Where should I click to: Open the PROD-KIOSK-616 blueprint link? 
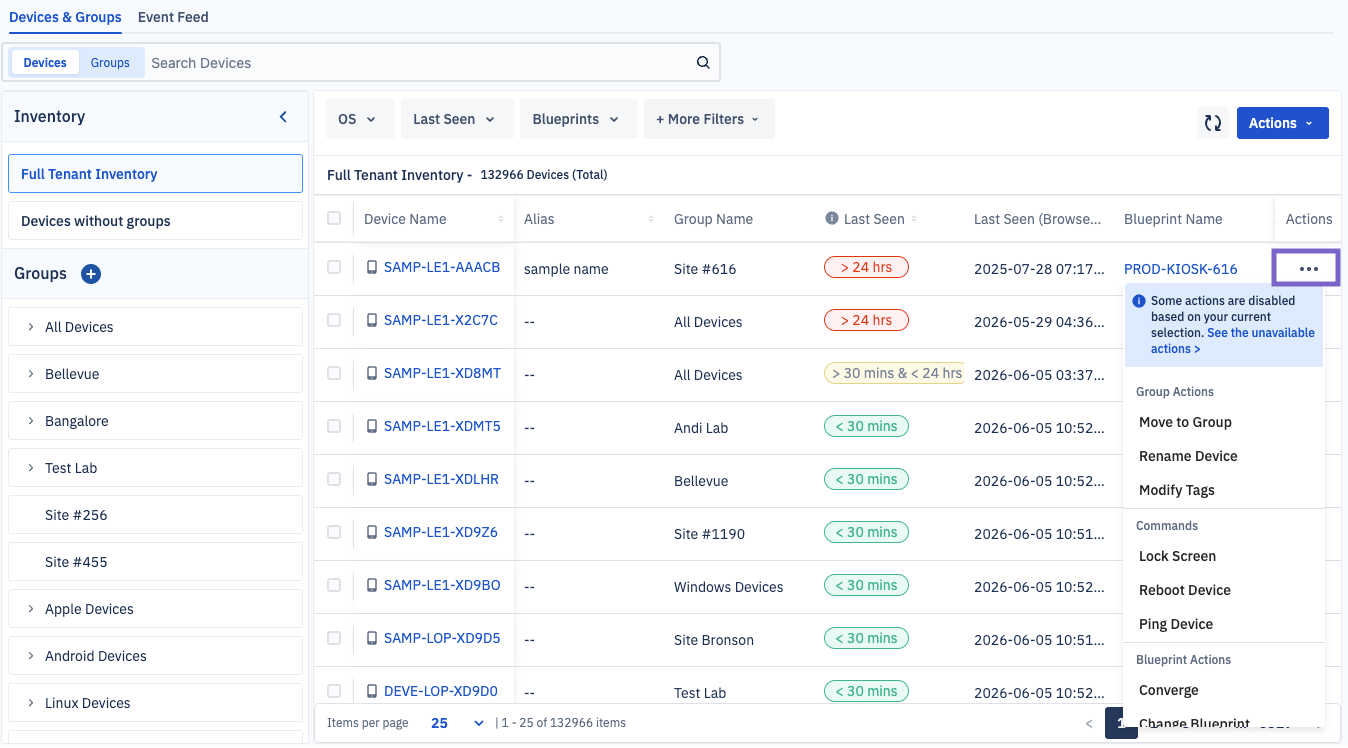[1180, 269]
